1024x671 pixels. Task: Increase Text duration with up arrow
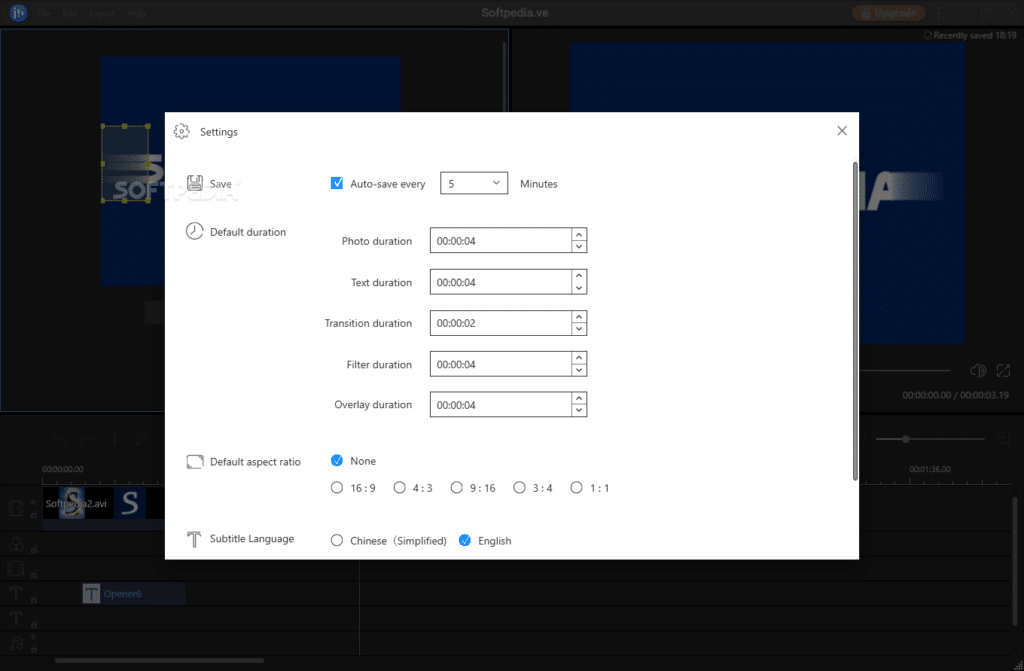point(579,276)
